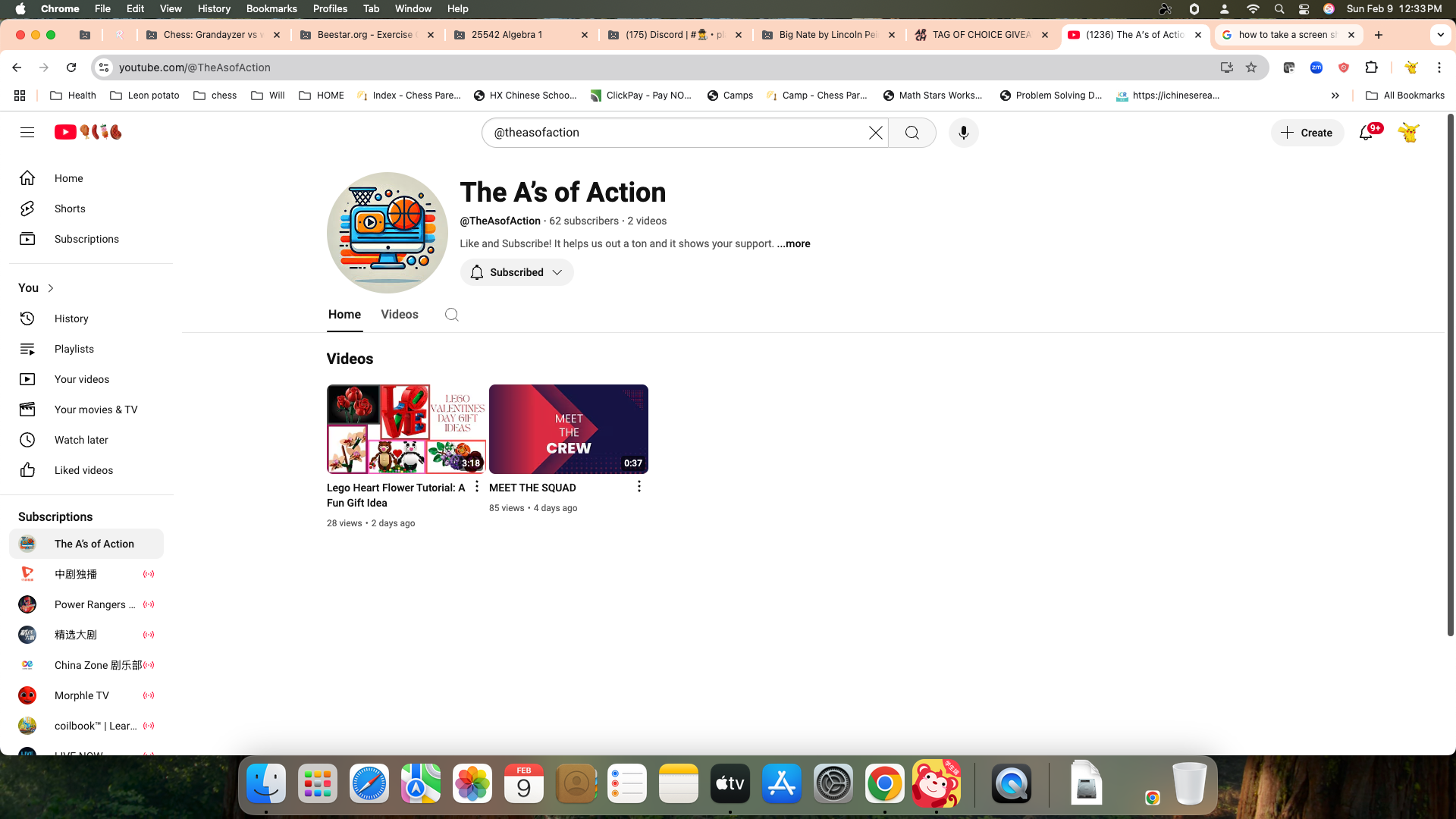Switch to the 25542 Algebra 1 tab
Image resolution: width=1456 pixels, height=819 pixels.
click(x=520, y=35)
